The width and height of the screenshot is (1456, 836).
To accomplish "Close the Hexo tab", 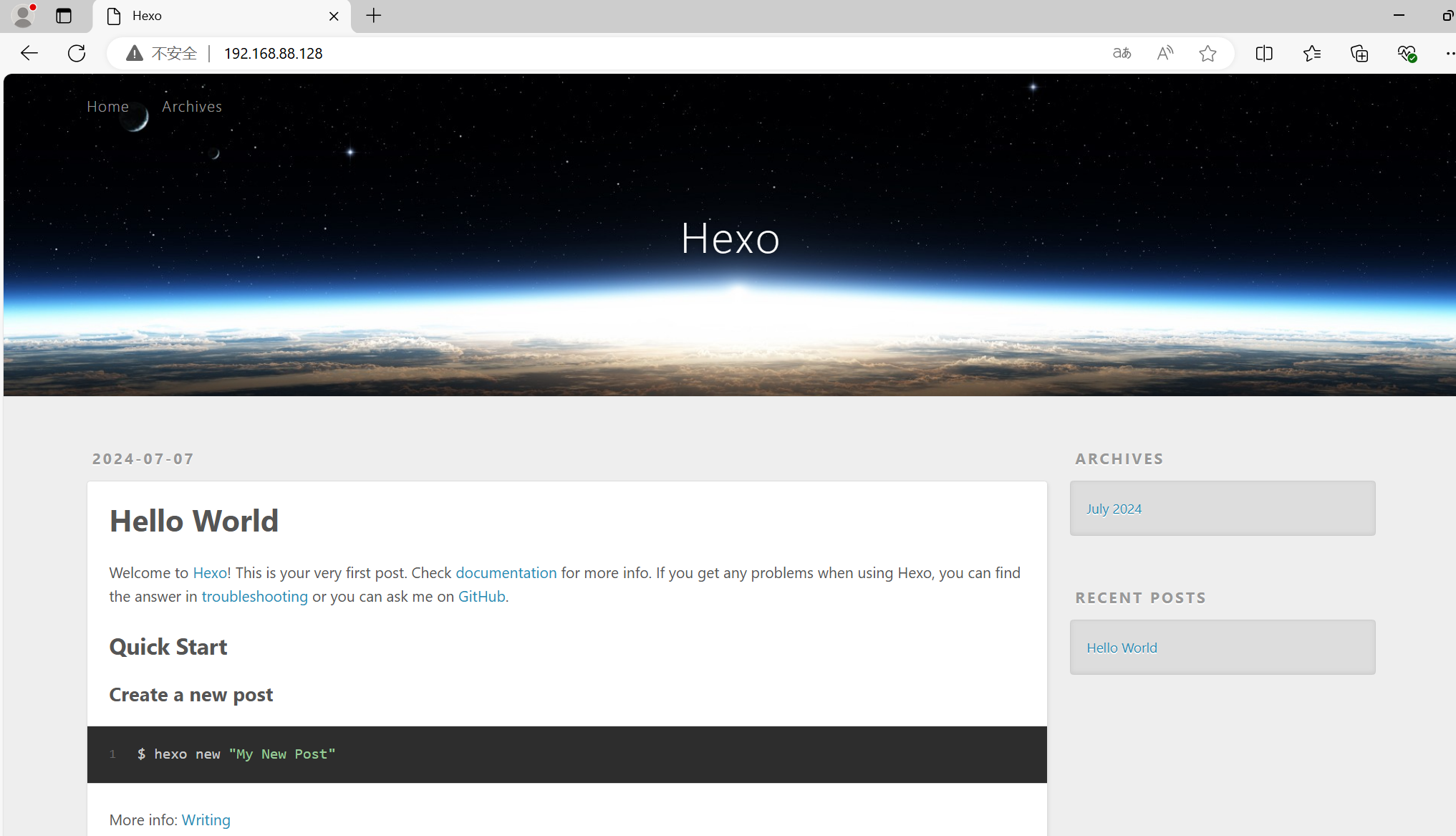I will [x=334, y=16].
